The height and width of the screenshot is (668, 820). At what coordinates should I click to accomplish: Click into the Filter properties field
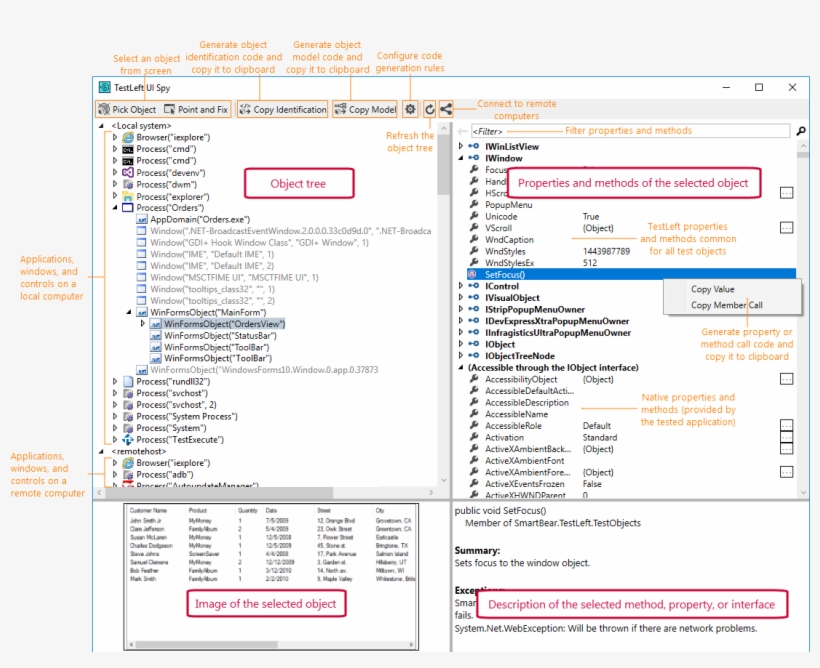pos(630,131)
